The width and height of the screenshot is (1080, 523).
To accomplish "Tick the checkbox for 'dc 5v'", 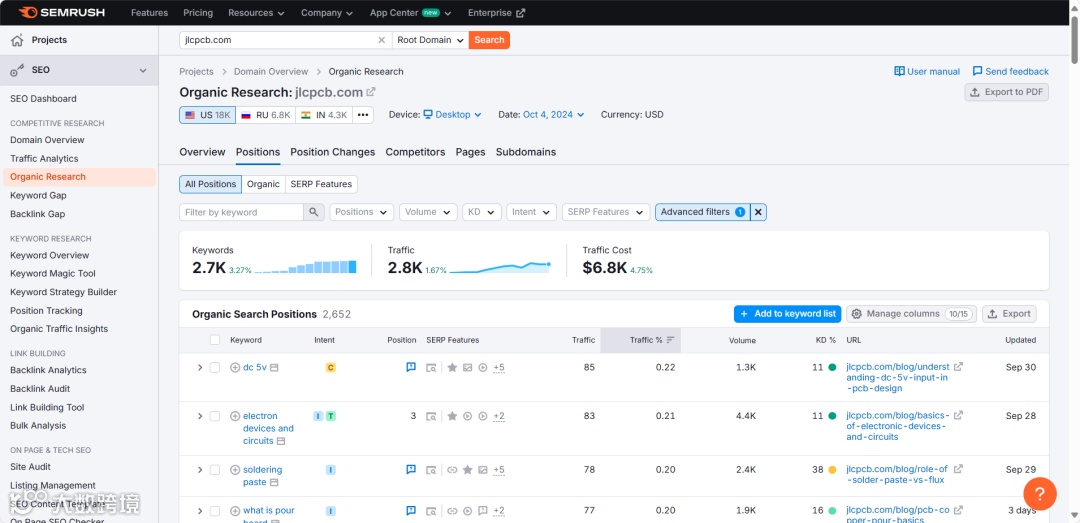I will tap(215, 368).
